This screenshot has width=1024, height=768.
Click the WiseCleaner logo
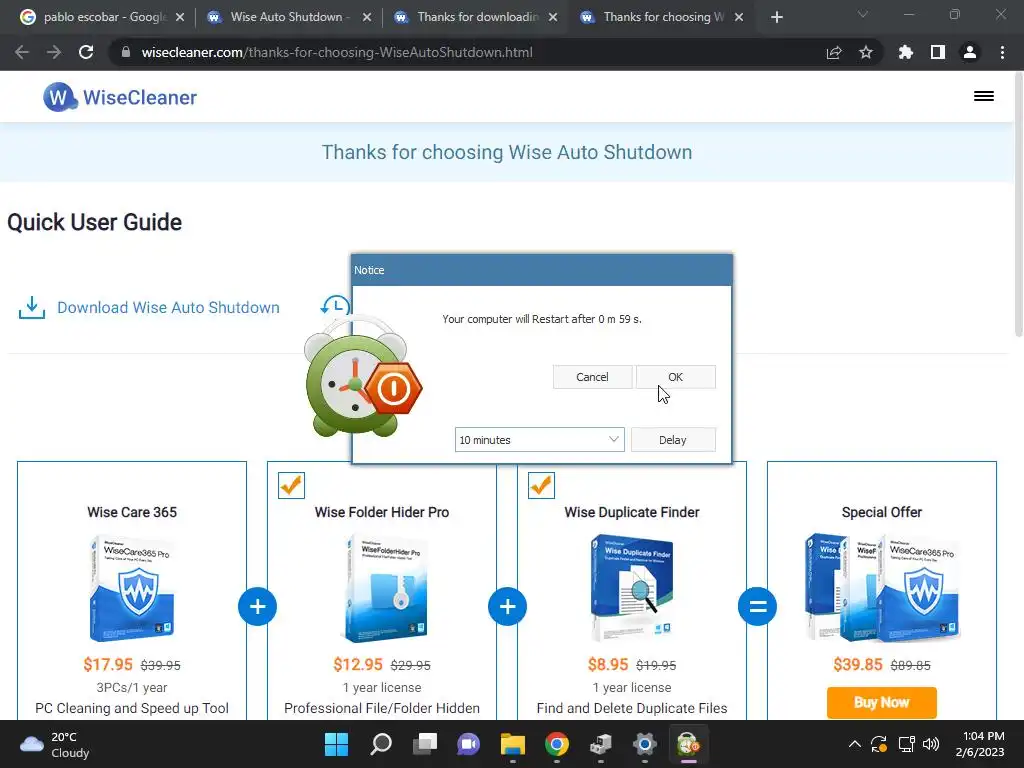tap(120, 97)
